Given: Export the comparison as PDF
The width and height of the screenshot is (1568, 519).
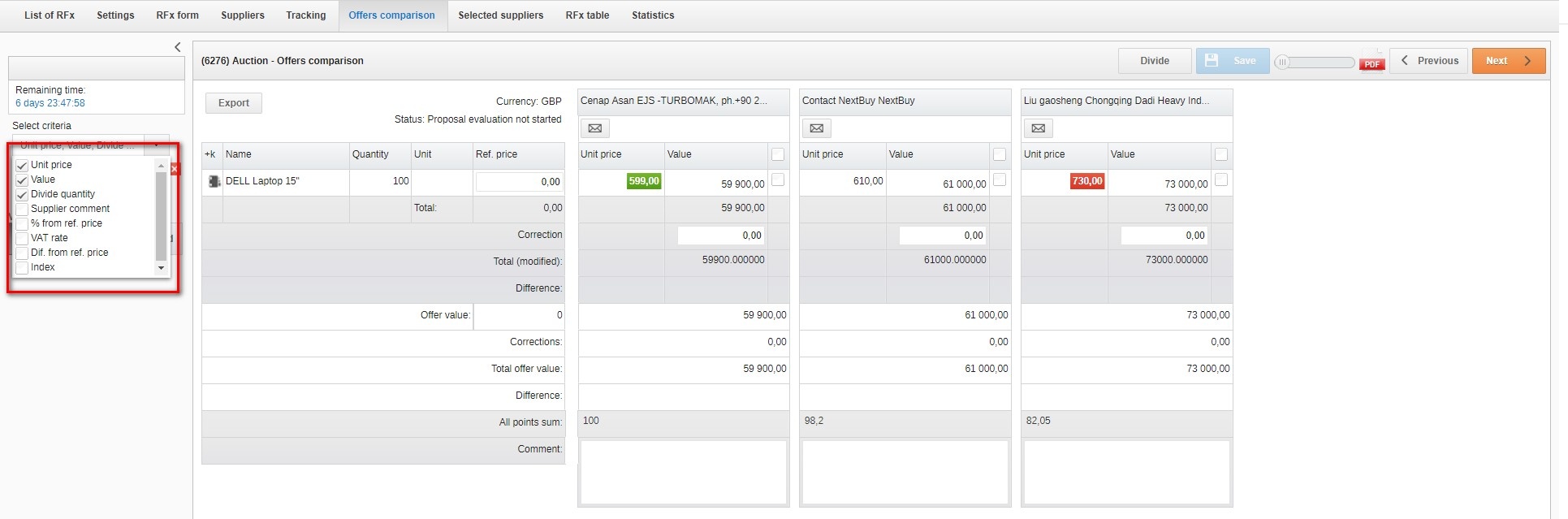Looking at the screenshot, I should [x=1371, y=62].
